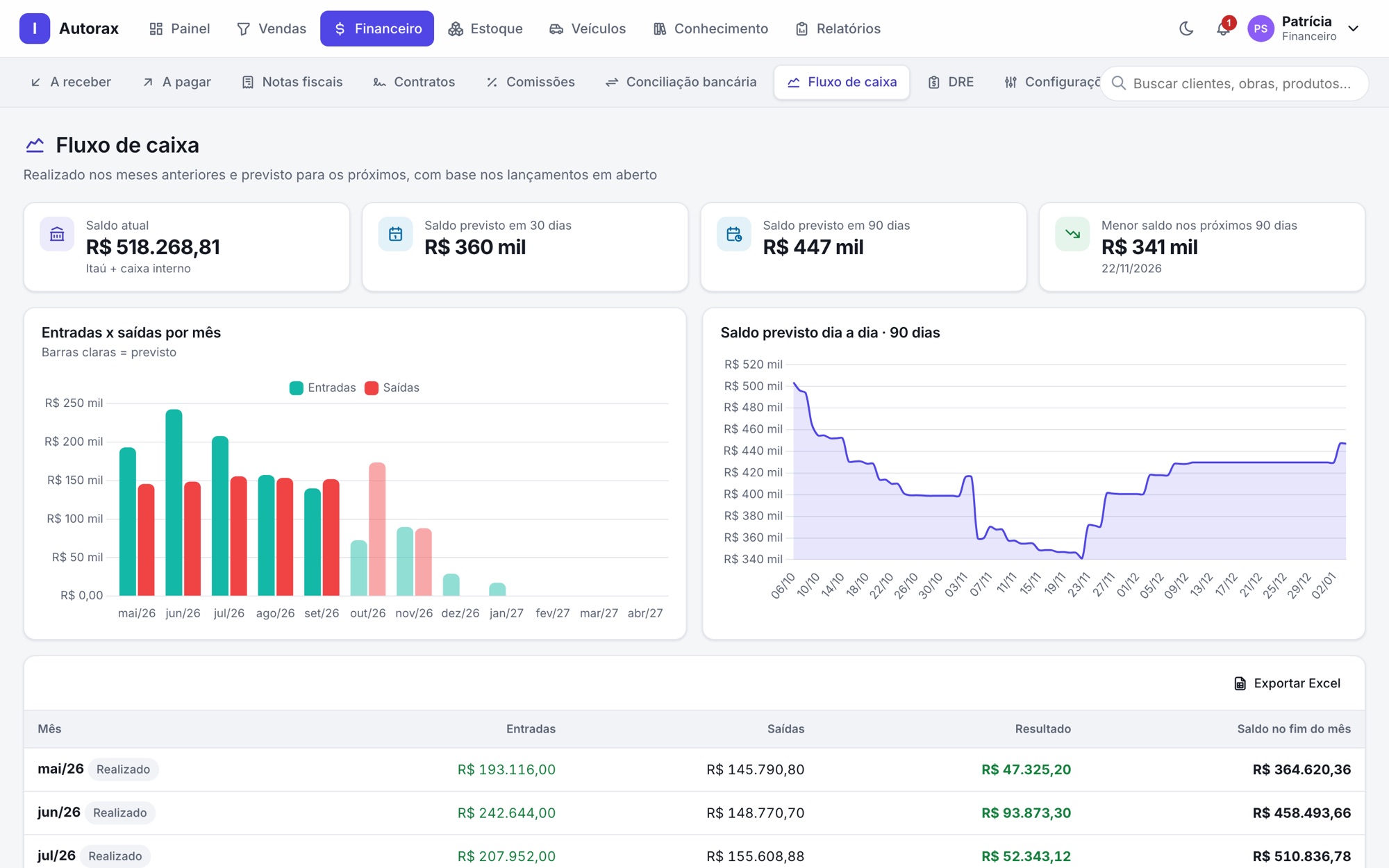Click Exportar Excel button
The width and height of the screenshot is (1389, 868).
coord(1287,683)
